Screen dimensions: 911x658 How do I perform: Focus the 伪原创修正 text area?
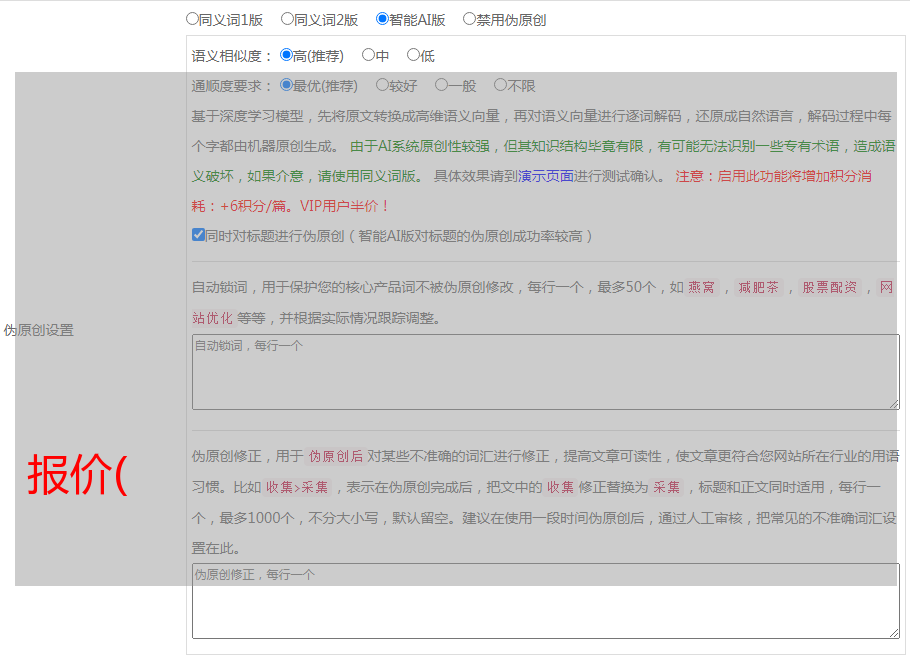coord(545,601)
